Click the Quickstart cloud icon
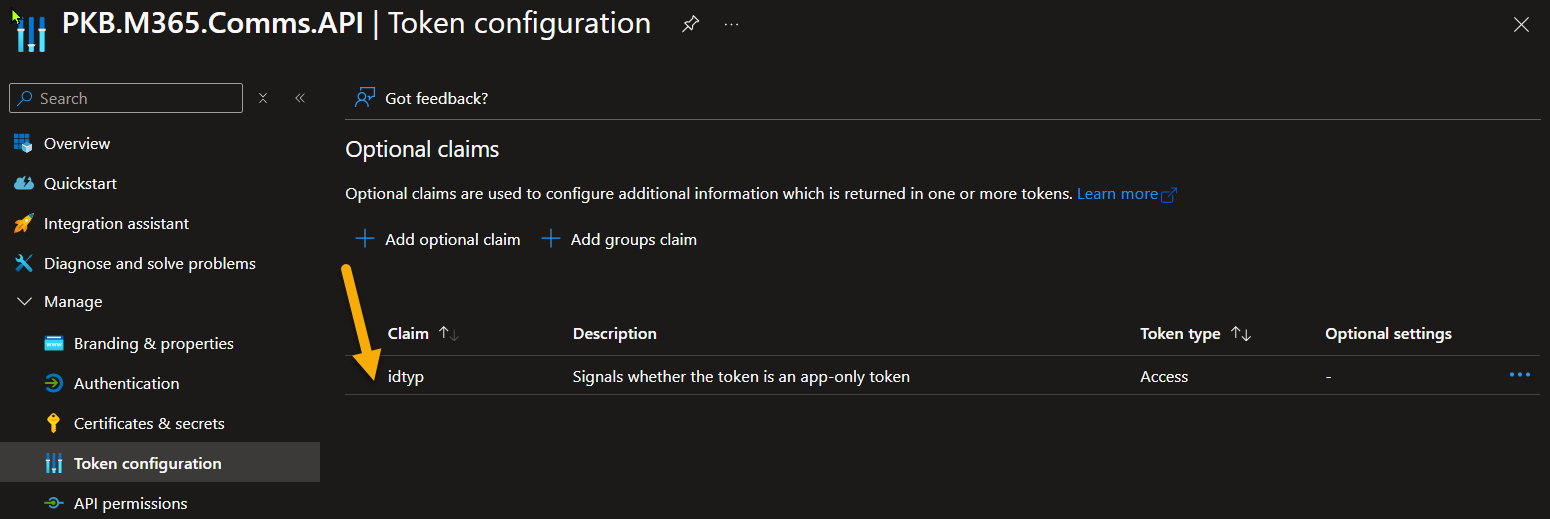 tap(24, 183)
